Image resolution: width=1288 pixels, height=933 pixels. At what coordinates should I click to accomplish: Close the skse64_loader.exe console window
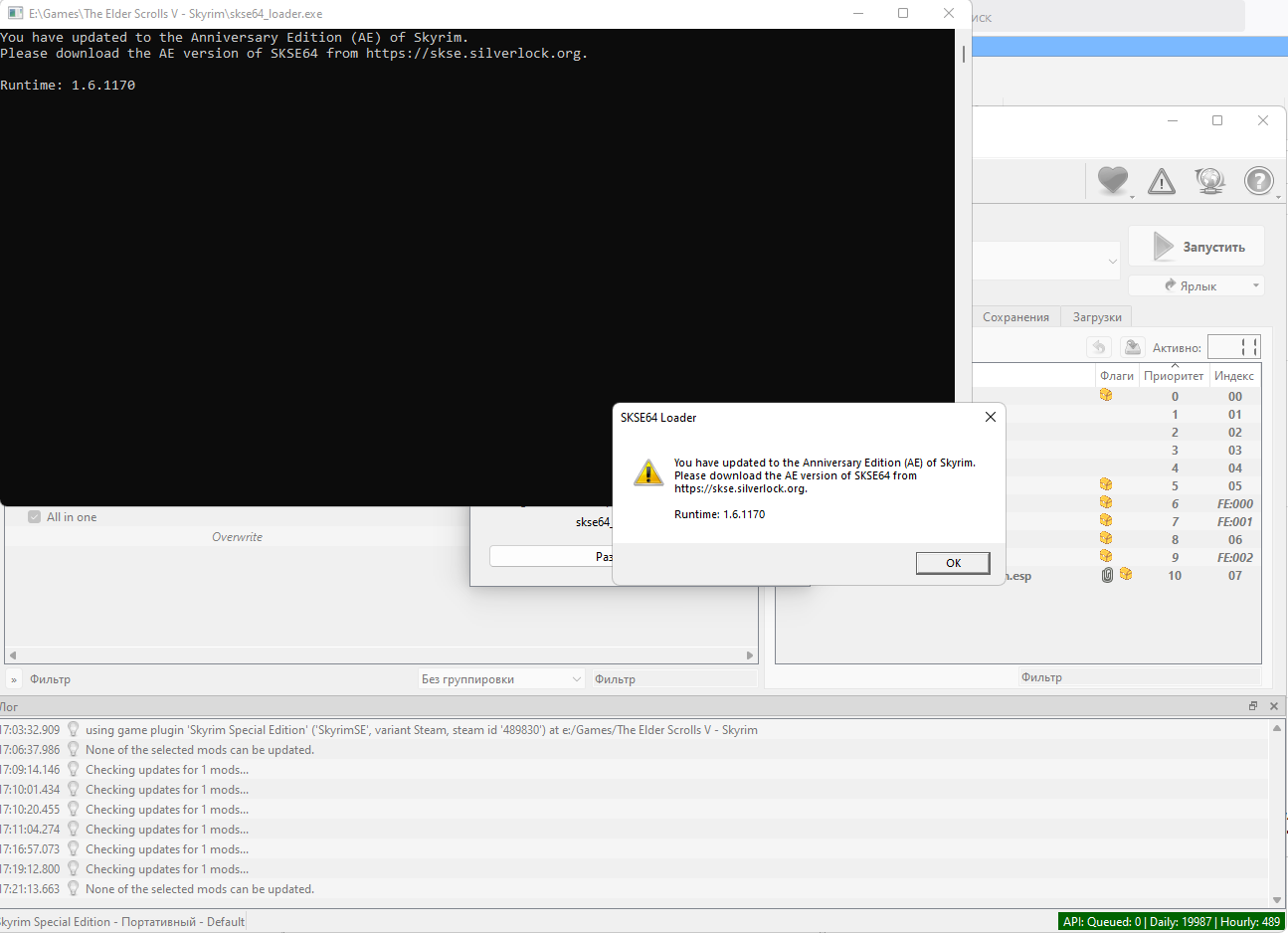pos(949,13)
